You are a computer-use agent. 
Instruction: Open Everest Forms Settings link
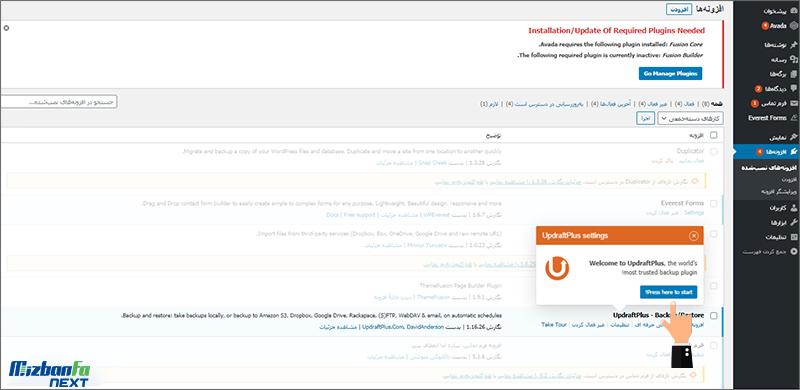(x=694, y=212)
